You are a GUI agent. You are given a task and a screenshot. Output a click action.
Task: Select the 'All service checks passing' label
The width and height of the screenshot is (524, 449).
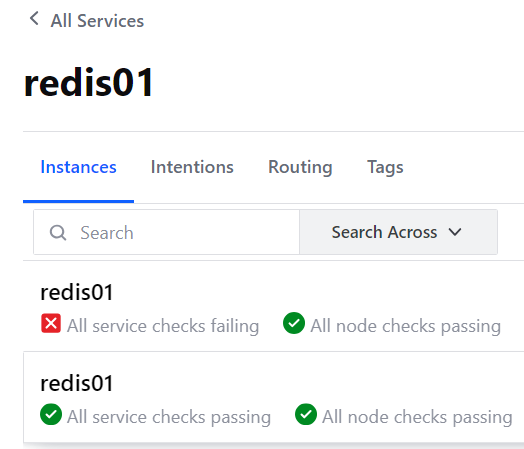(x=169, y=417)
